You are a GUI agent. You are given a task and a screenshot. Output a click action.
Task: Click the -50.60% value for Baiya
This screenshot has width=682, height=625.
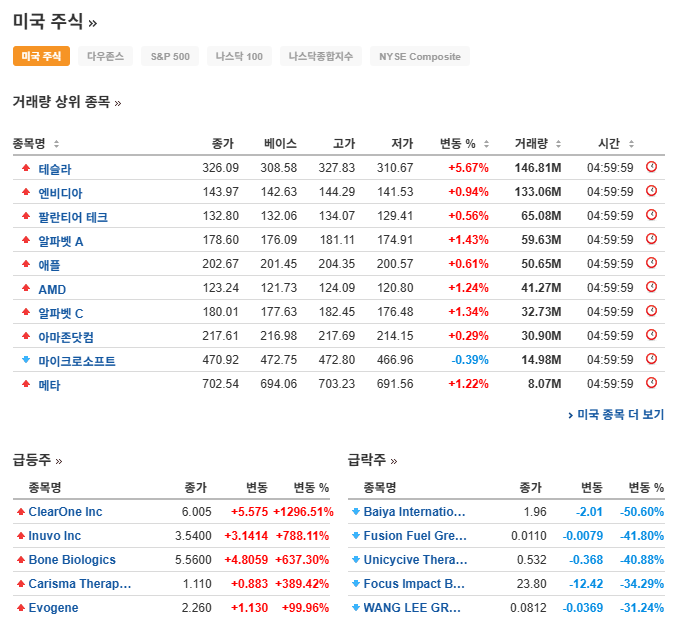642,511
